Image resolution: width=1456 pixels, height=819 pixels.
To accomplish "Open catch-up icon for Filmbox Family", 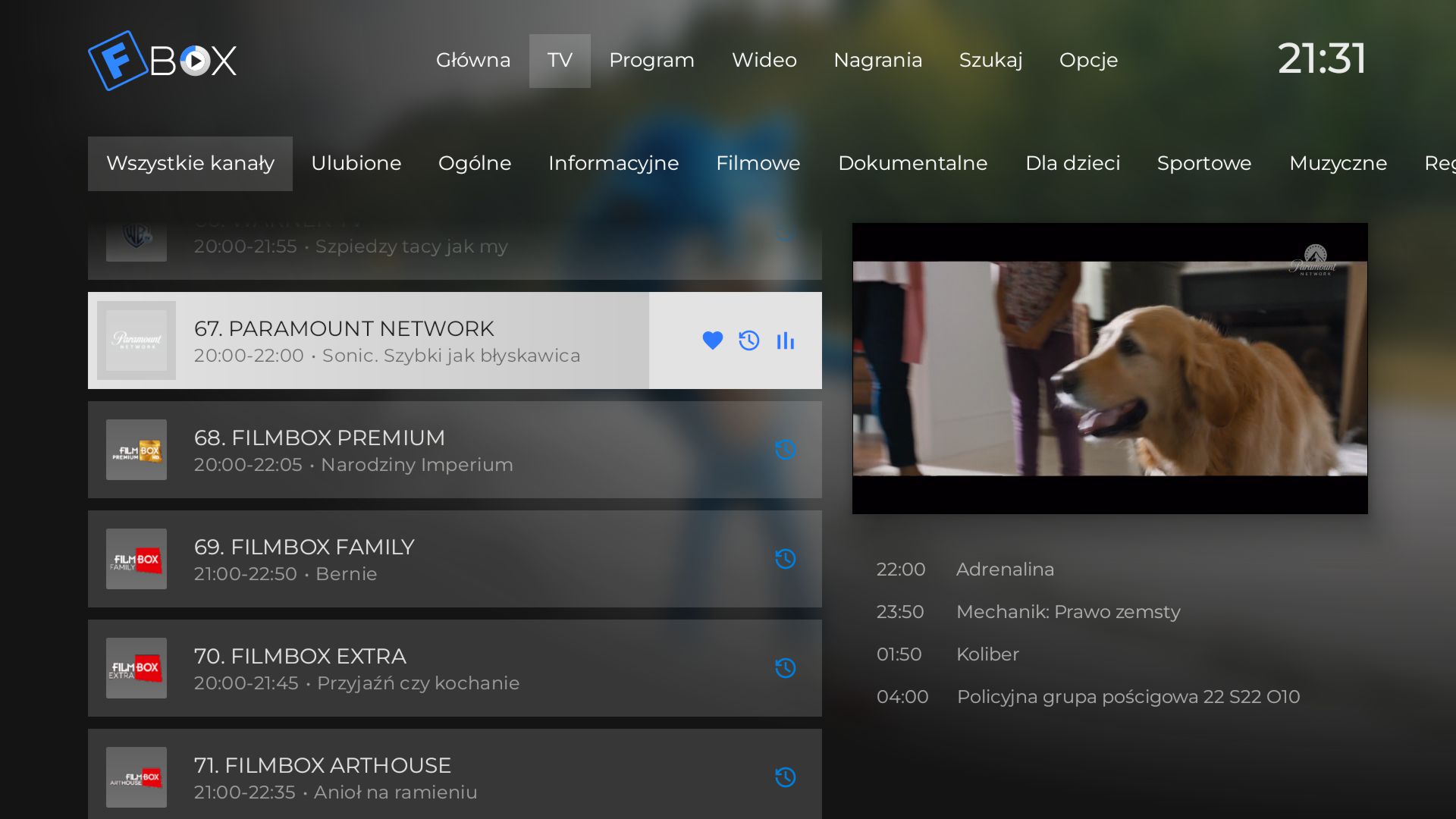I will pyautogui.click(x=785, y=559).
